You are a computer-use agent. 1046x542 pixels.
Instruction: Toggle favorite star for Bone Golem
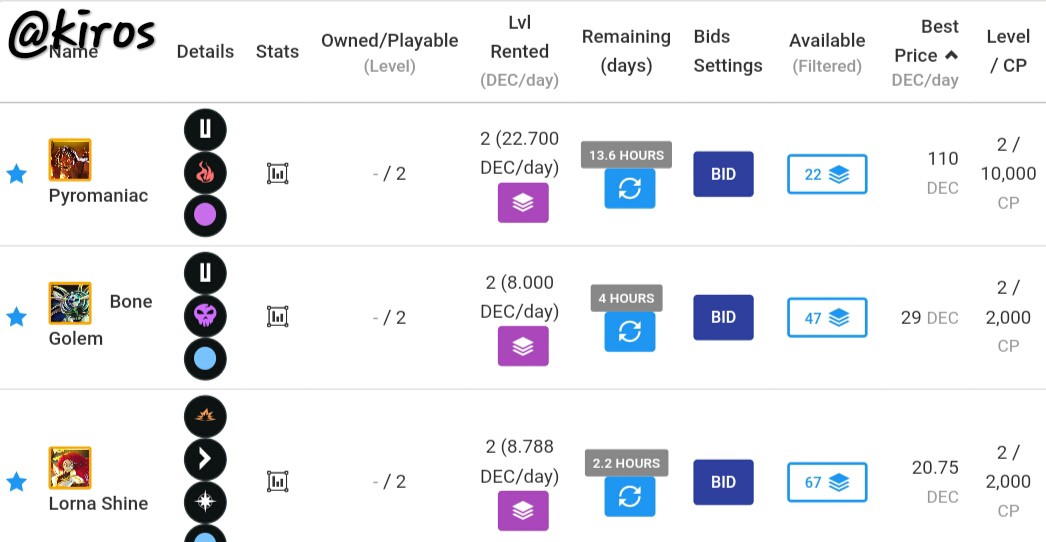click(16, 317)
